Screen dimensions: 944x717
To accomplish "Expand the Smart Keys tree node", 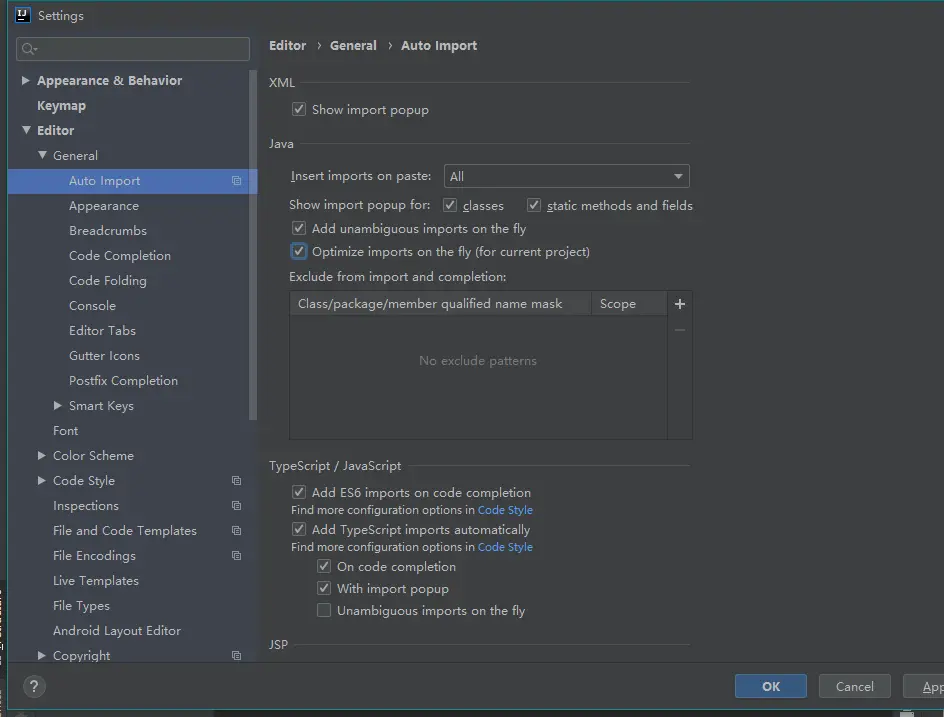I will 58,406.
